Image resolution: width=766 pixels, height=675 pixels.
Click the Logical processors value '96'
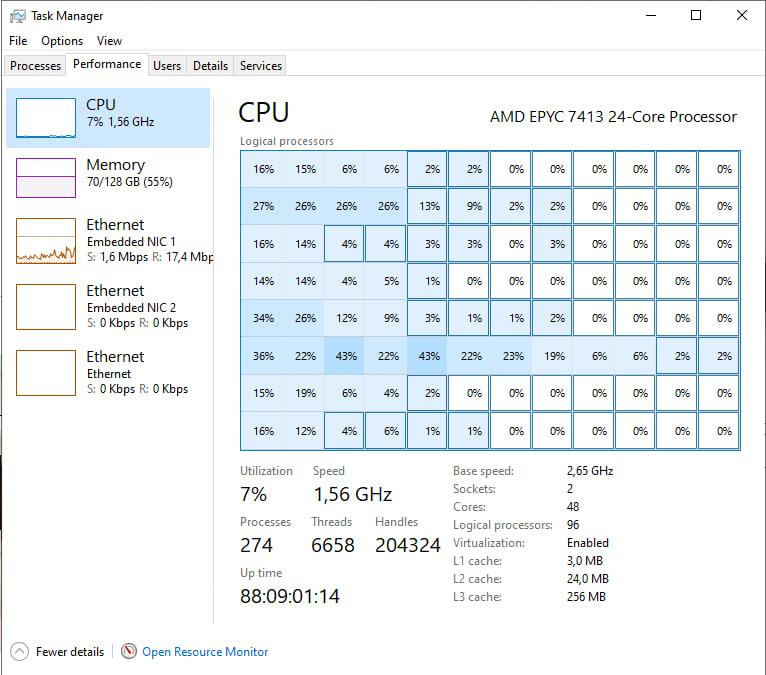click(573, 525)
